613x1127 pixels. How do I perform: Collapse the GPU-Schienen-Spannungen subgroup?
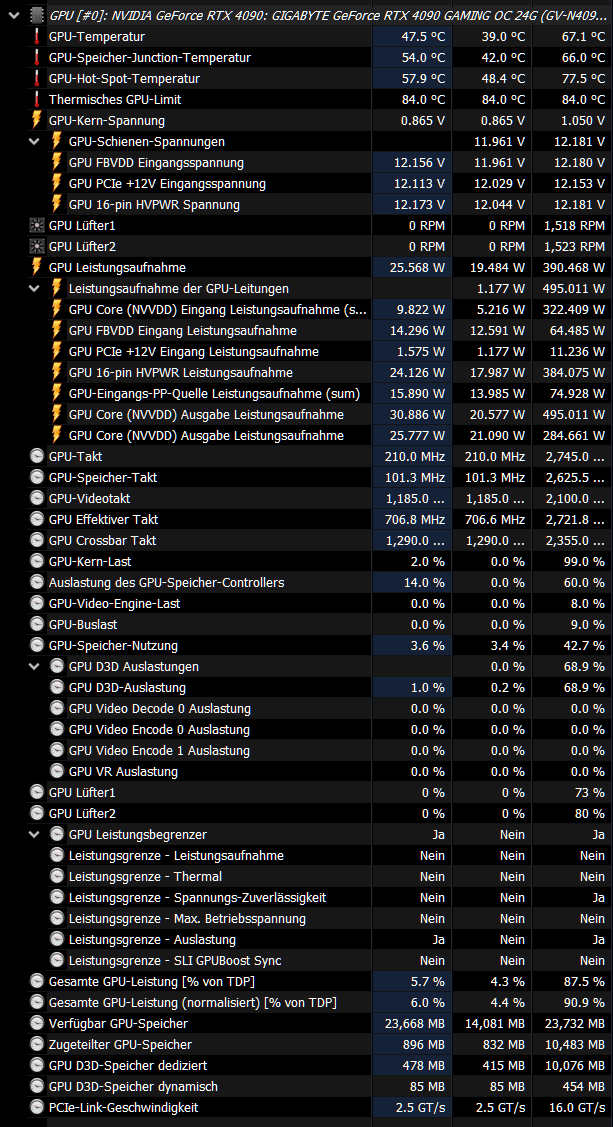[x=34, y=142]
